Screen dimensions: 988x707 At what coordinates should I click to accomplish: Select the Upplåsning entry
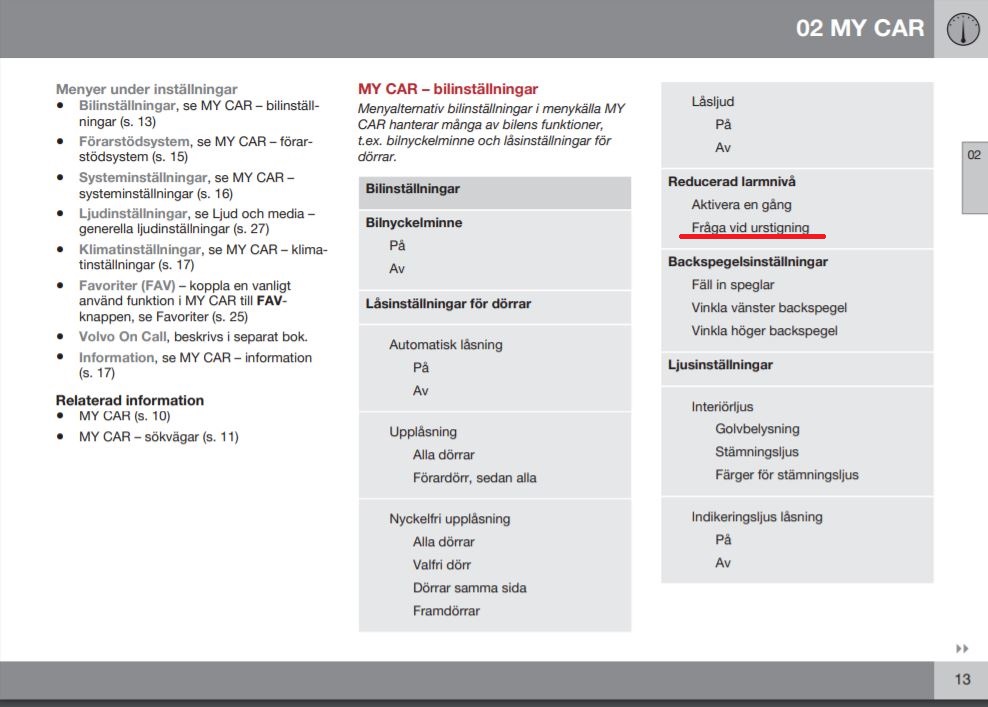click(x=423, y=432)
